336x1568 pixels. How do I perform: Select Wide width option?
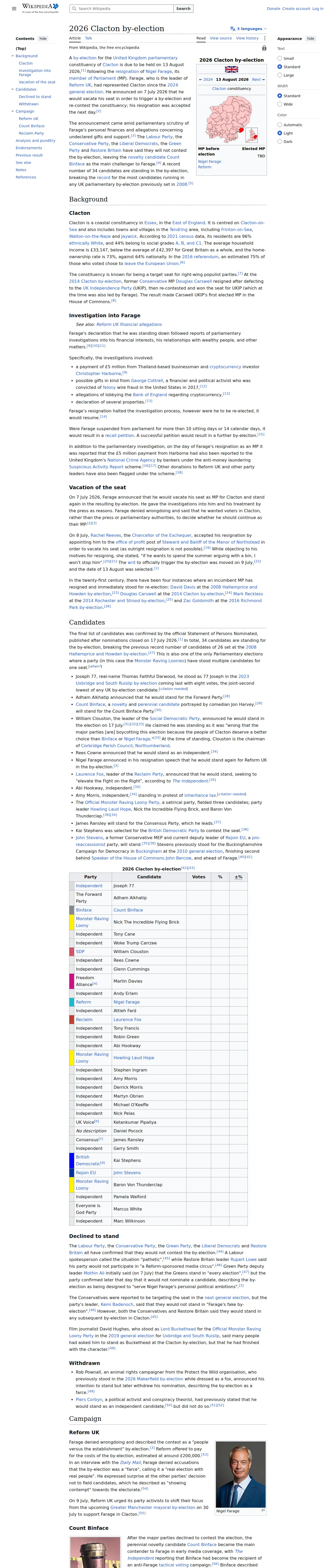point(280,104)
